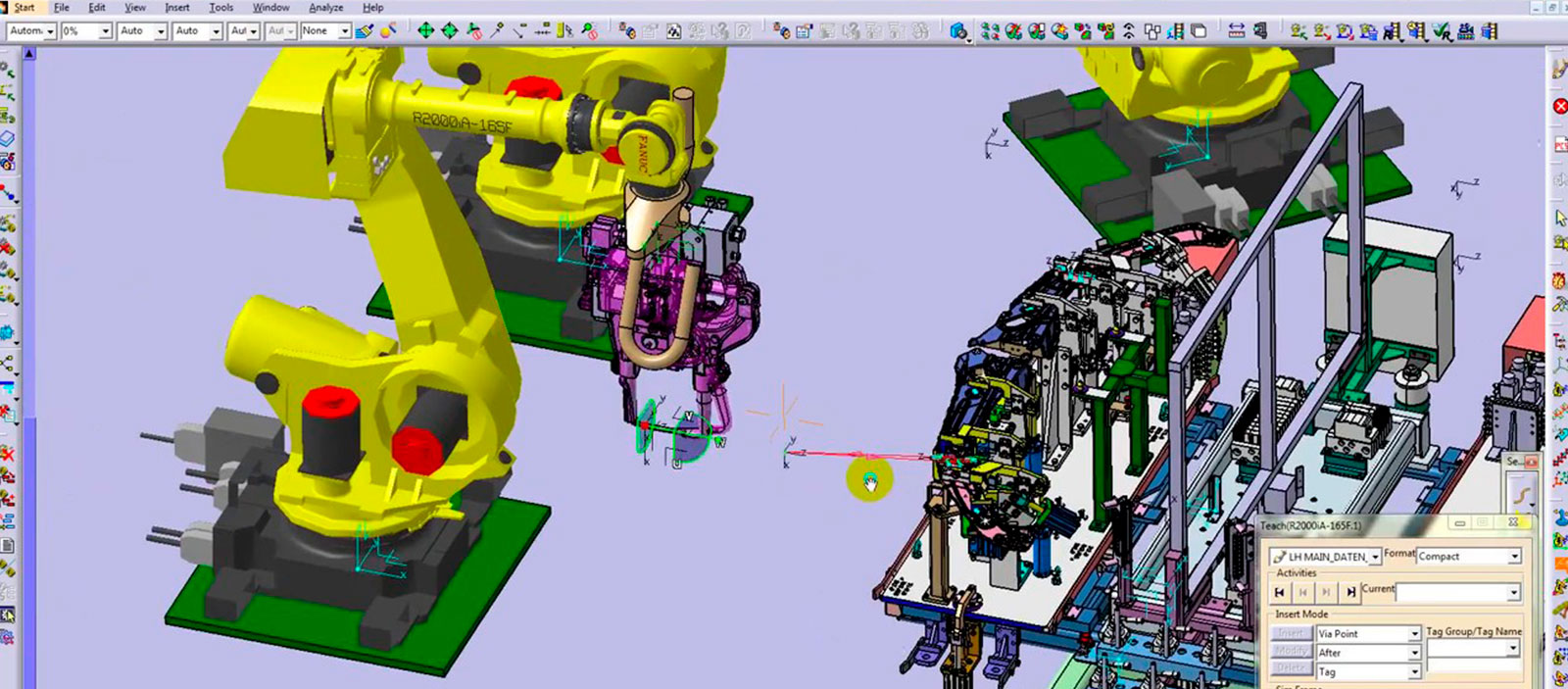1568x689 pixels.
Task: Click the curved path icon in small palette
Action: 1521,491
